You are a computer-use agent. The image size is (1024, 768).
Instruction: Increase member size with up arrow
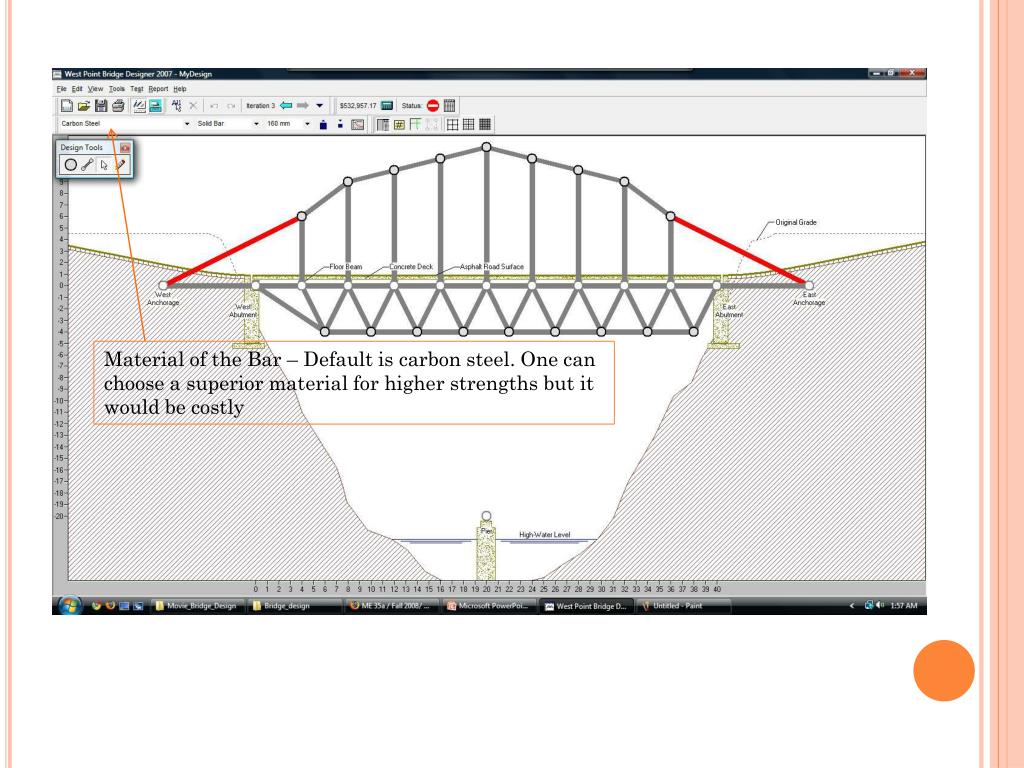coord(323,124)
